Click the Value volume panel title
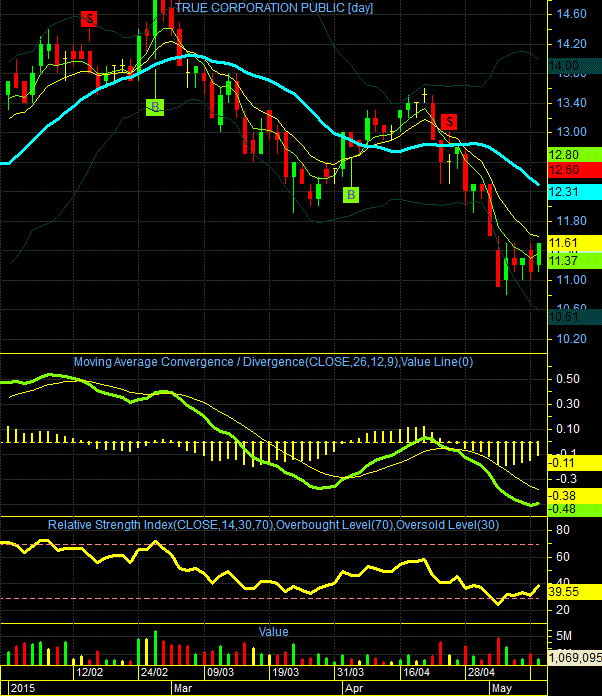The image size is (602, 696). click(273, 631)
